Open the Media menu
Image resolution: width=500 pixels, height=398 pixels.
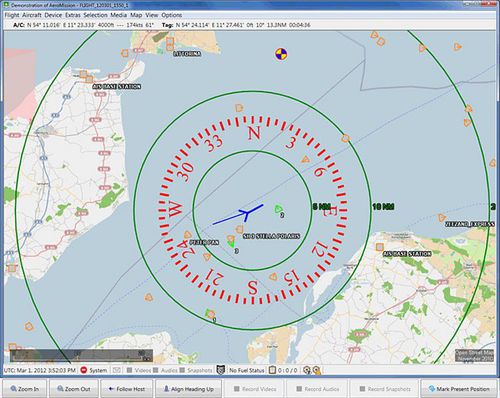[x=118, y=15]
